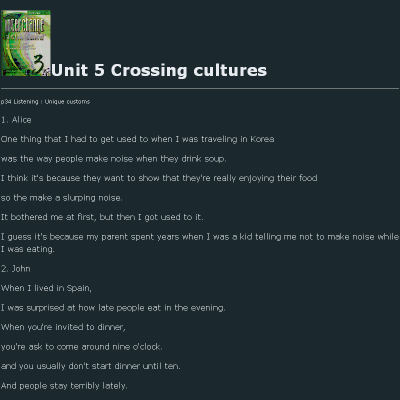The height and width of the screenshot is (400, 400).
Task: Click 'When I lived in Spain,' line
Action: (x=46, y=288)
